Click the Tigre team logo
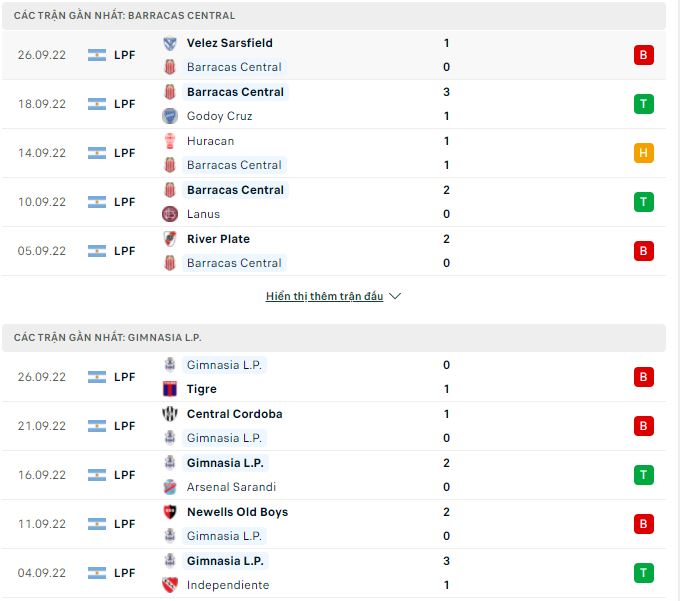Screen dimensions: 680x601 [x=169, y=389]
